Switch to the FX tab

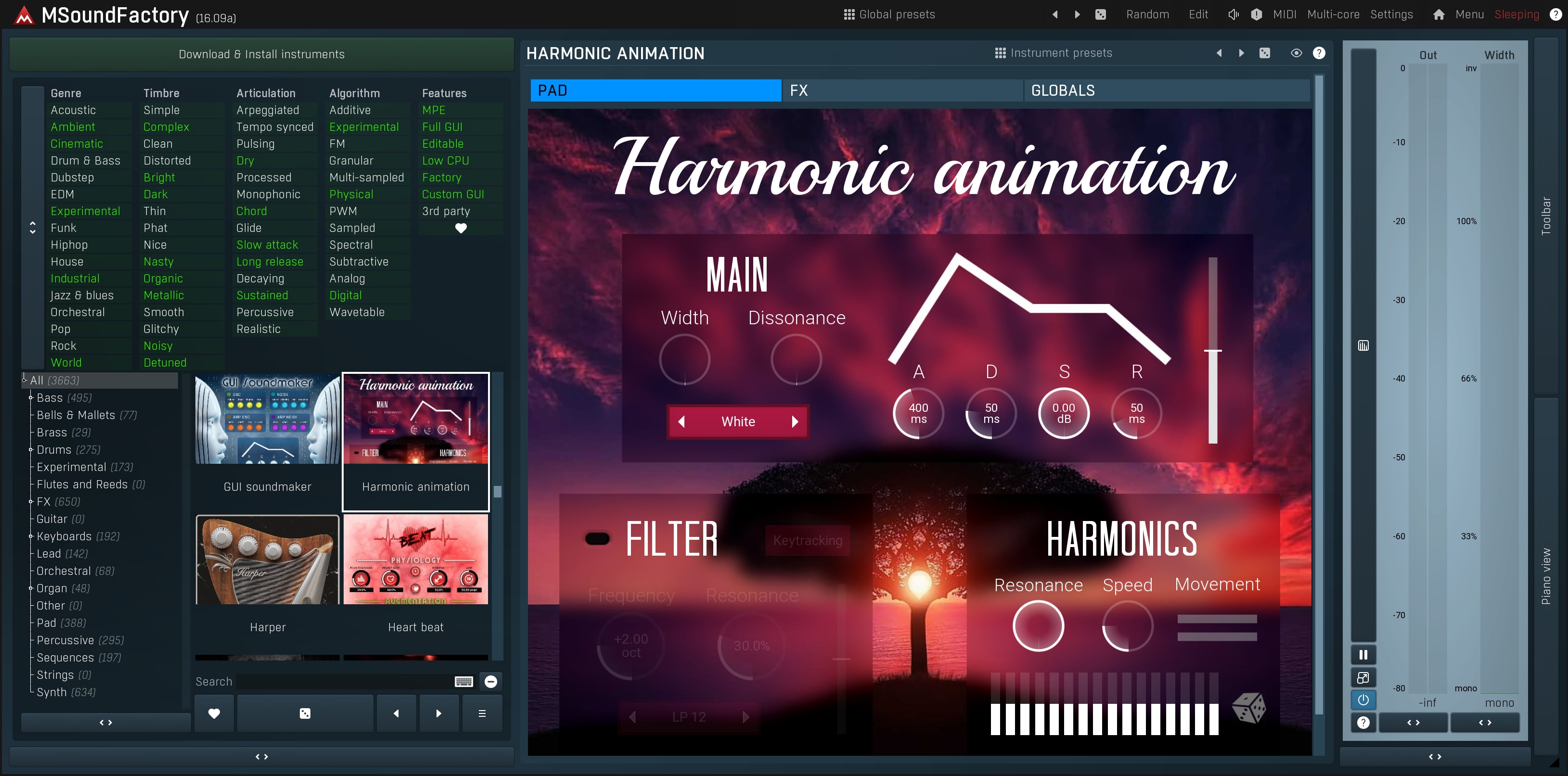pyautogui.click(x=902, y=90)
